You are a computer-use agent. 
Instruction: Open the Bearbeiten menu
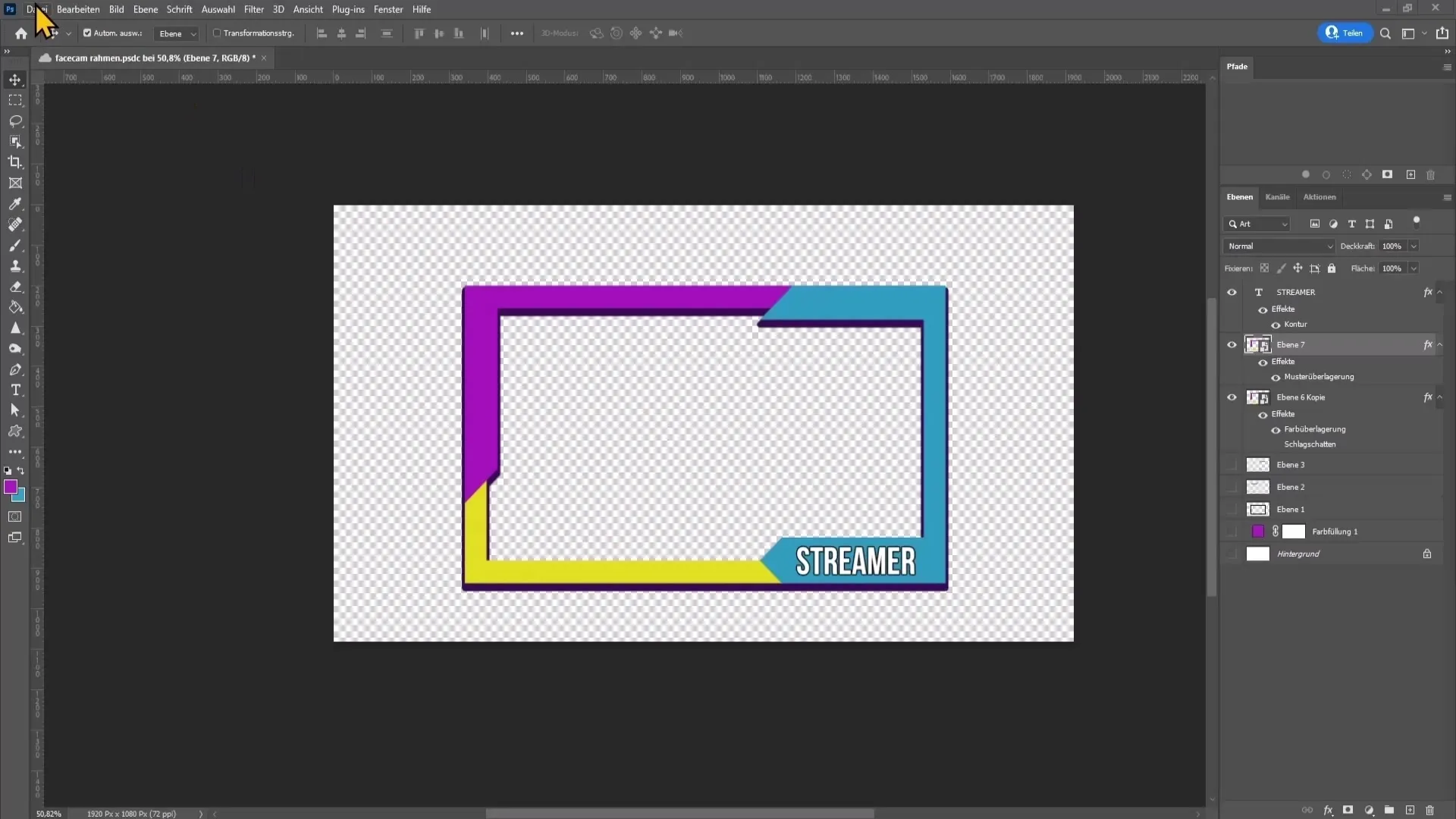pos(78,9)
